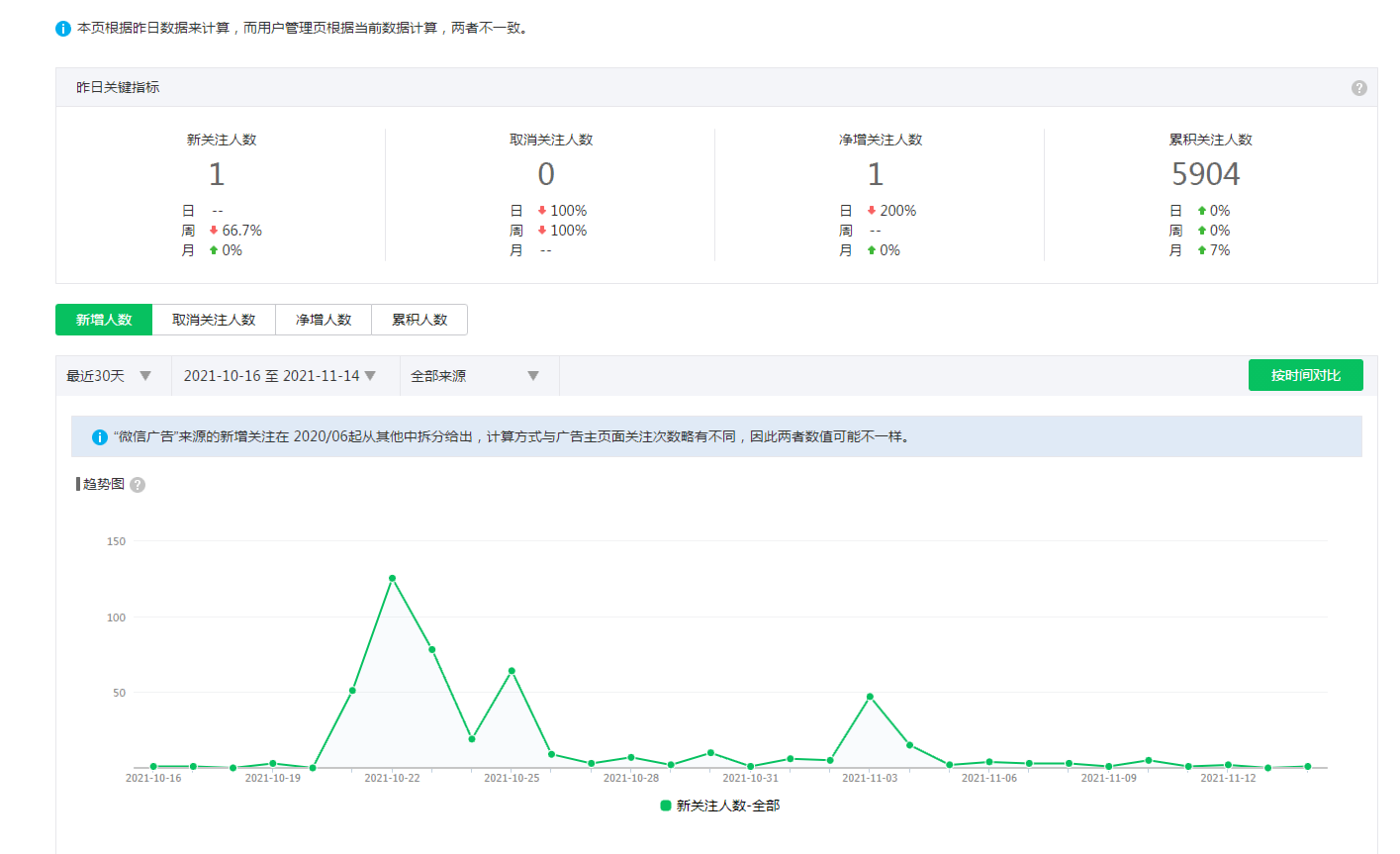1400x854 pixels.
Task: Open the 最近30天 time range dropdown
Action: click(109, 376)
